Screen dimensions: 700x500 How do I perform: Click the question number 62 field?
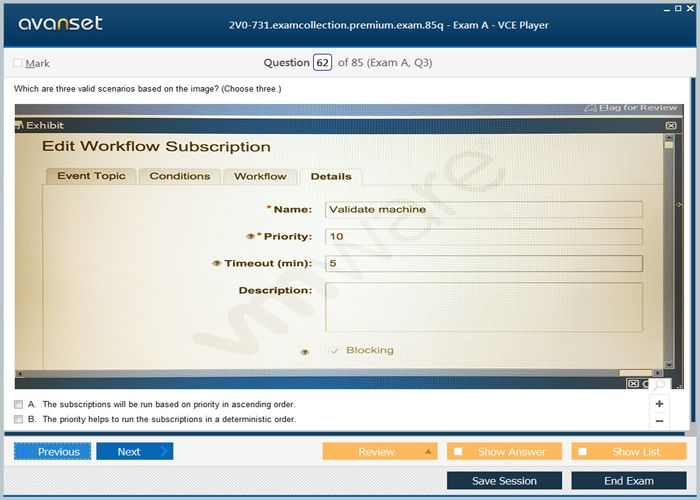click(x=322, y=63)
